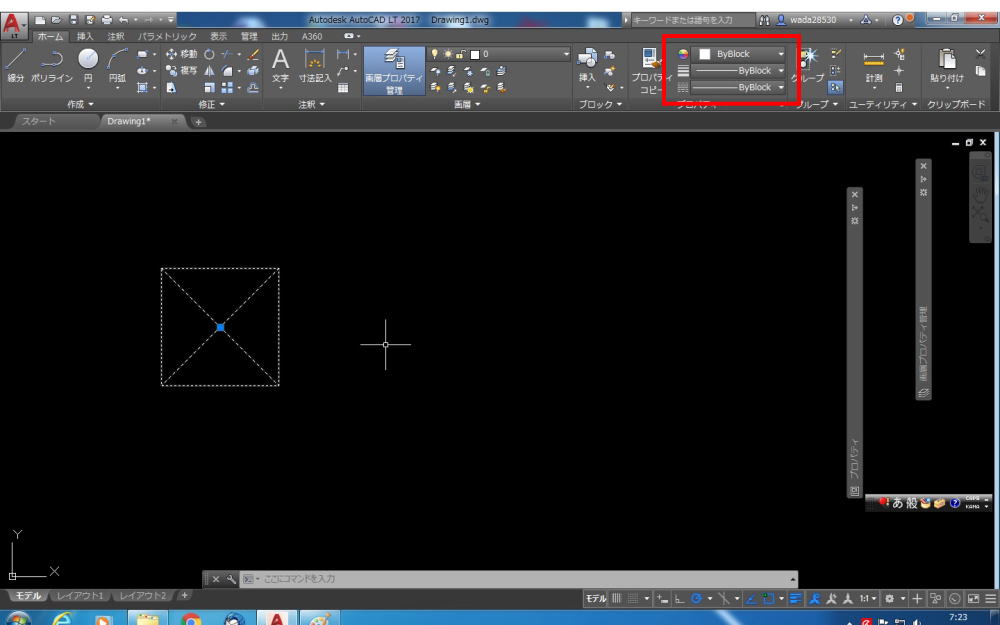Open the 挿入 (Insert) ribbon tab

click(x=85, y=36)
